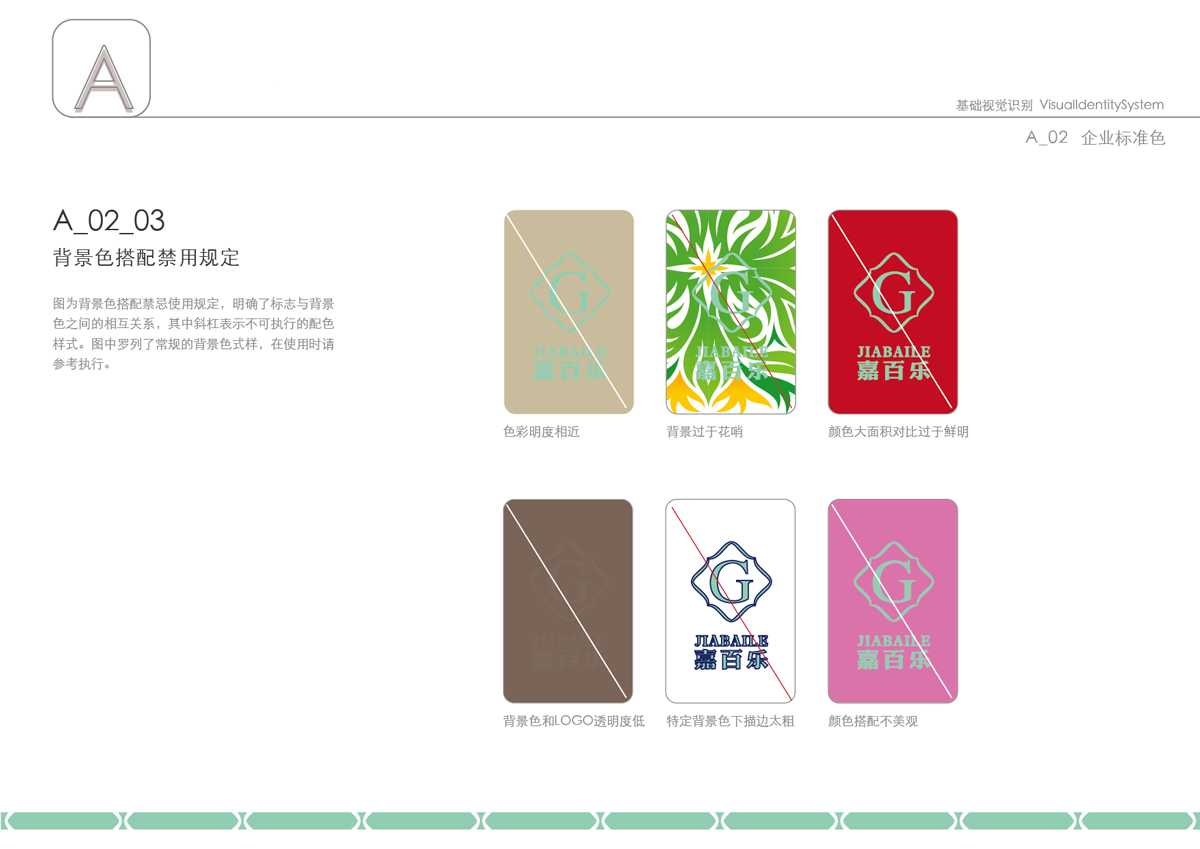Select the pink background logo card

[893, 601]
